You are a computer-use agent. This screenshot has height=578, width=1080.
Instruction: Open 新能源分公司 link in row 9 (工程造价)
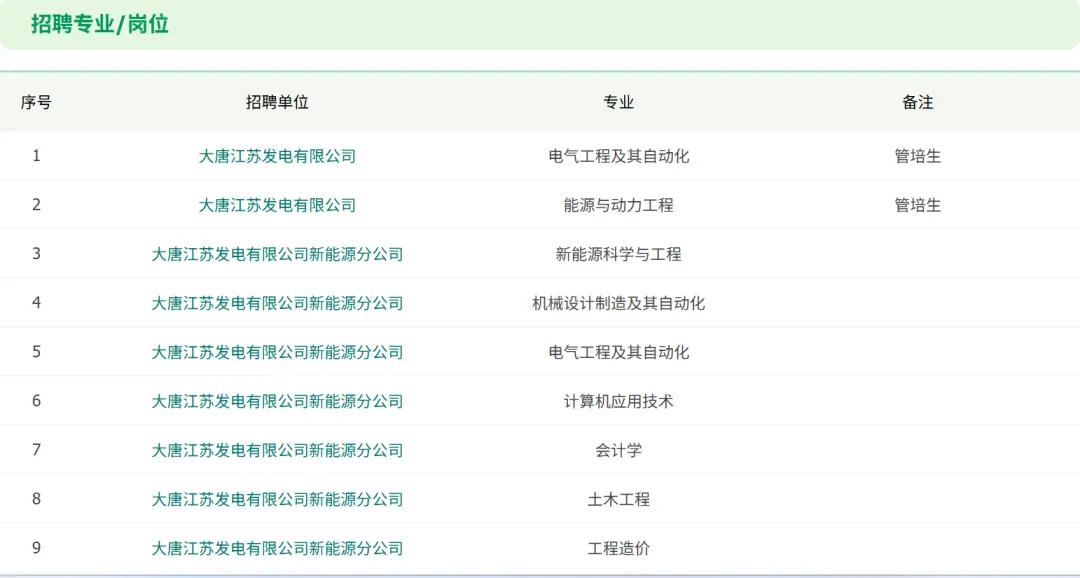point(277,549)
